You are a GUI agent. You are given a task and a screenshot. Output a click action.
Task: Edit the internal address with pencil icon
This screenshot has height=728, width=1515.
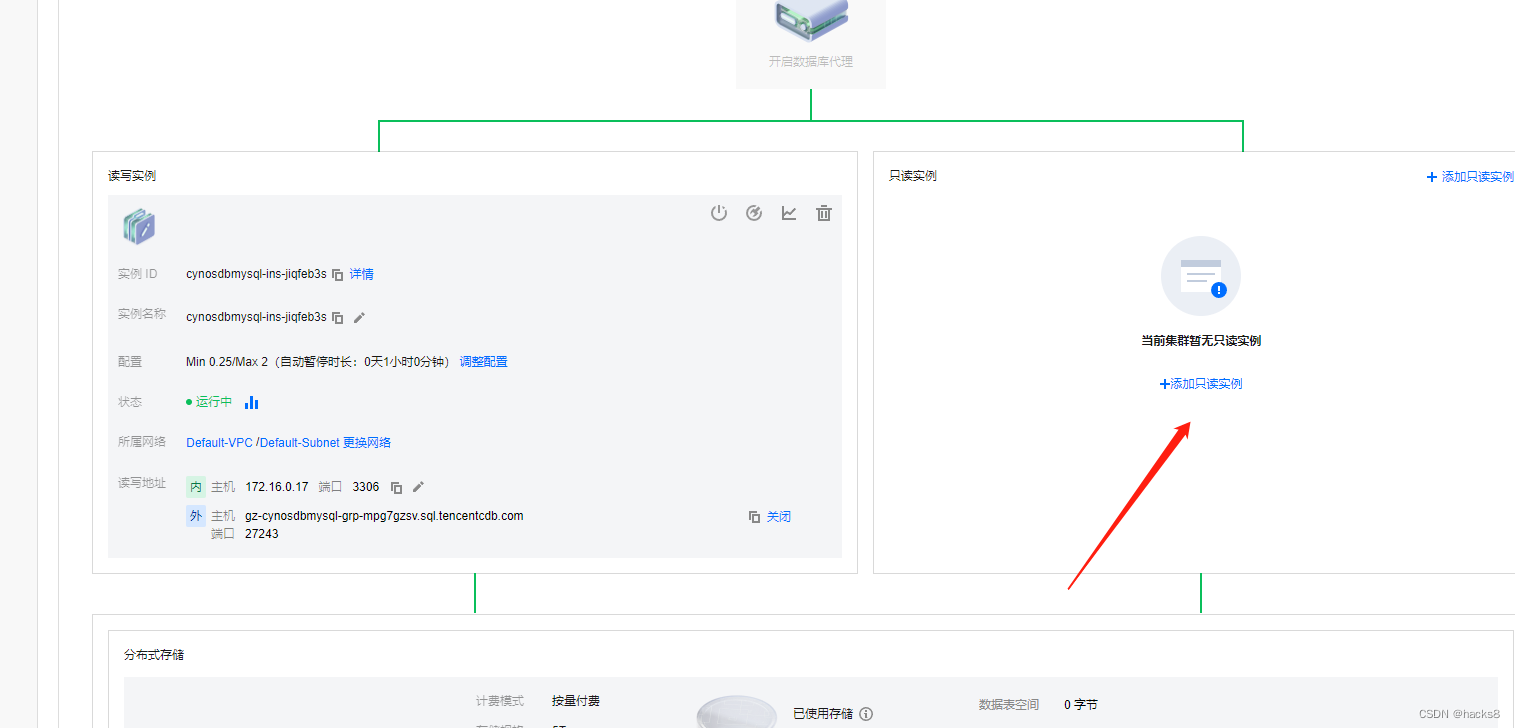(419, 487)
